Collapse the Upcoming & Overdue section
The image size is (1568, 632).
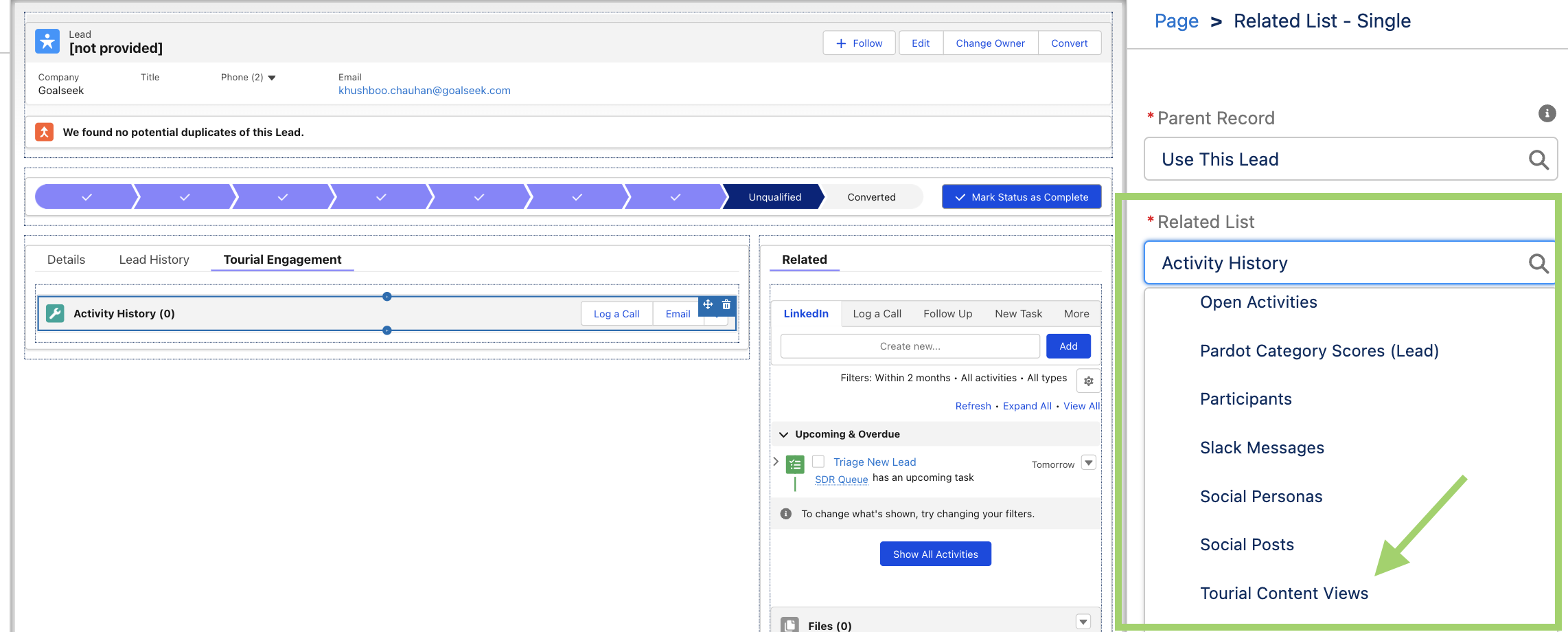click(x=783, y=434)
